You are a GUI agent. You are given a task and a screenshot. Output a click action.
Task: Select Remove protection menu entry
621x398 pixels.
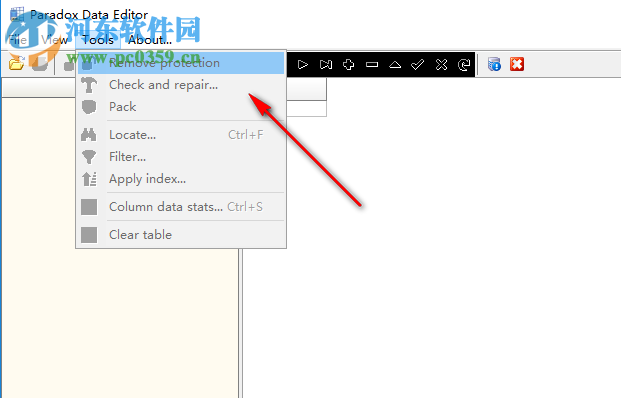(181, 63)
